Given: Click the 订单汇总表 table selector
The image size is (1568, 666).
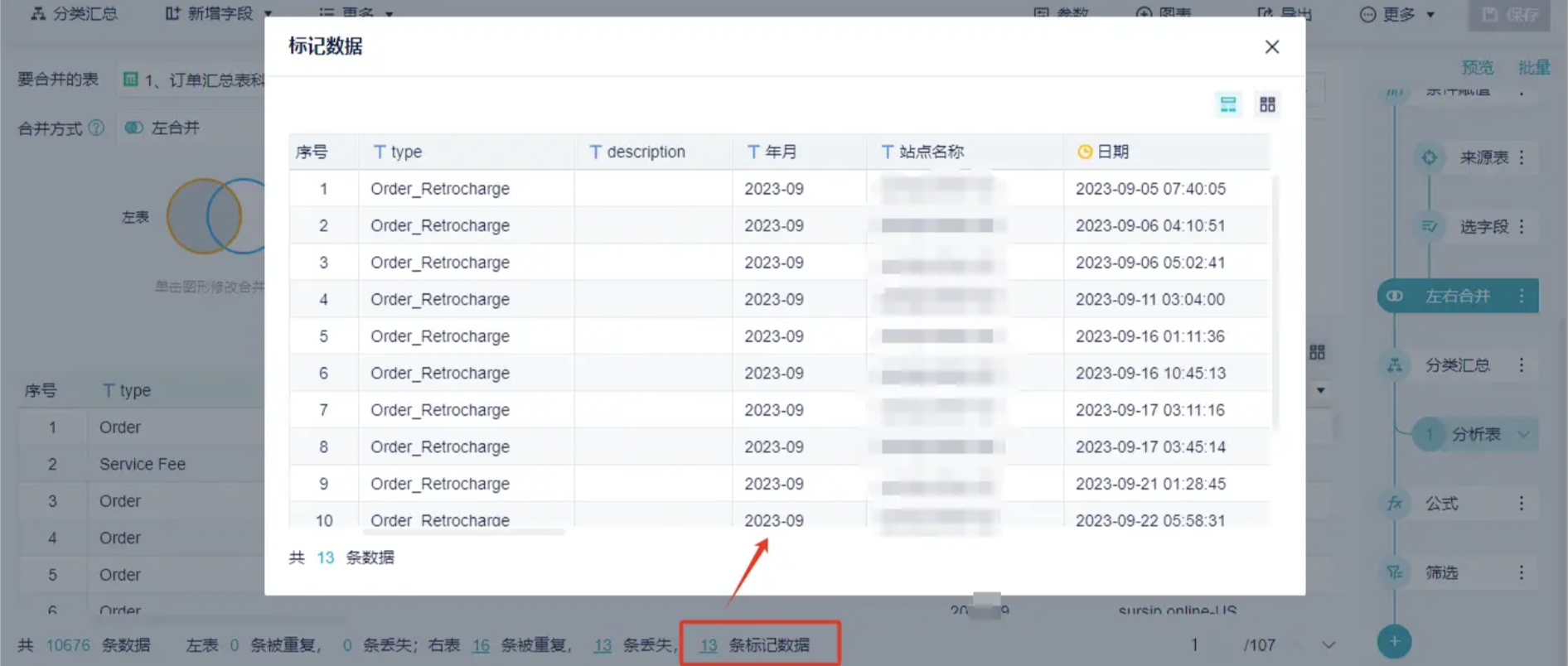Looking at the screenshot, I should pyautogui.click(x=192, y=80).
